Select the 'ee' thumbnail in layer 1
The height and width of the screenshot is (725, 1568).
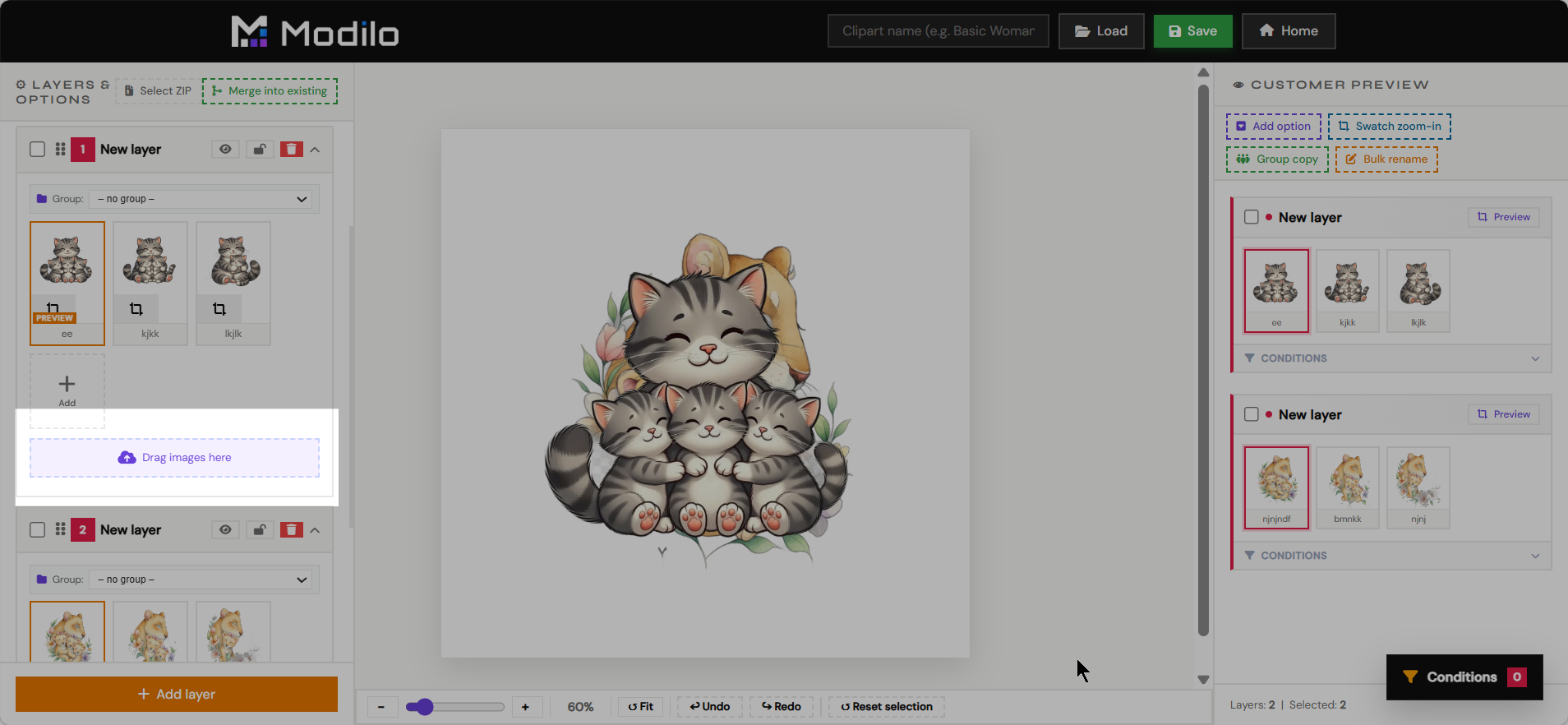[x=67, y=283]
